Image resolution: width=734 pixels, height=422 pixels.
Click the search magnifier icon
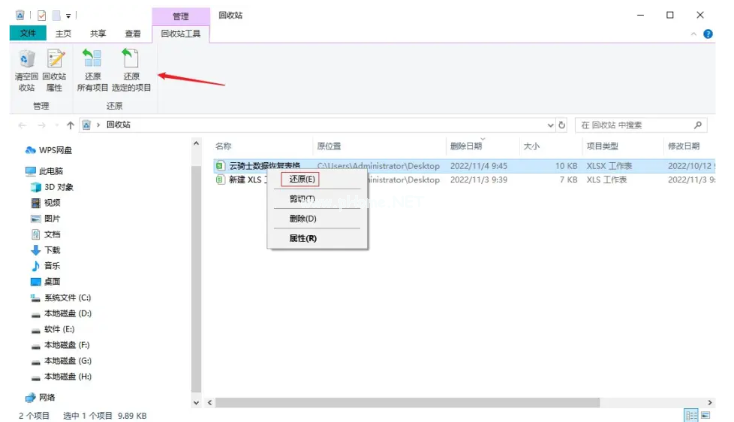pos(697,125)
